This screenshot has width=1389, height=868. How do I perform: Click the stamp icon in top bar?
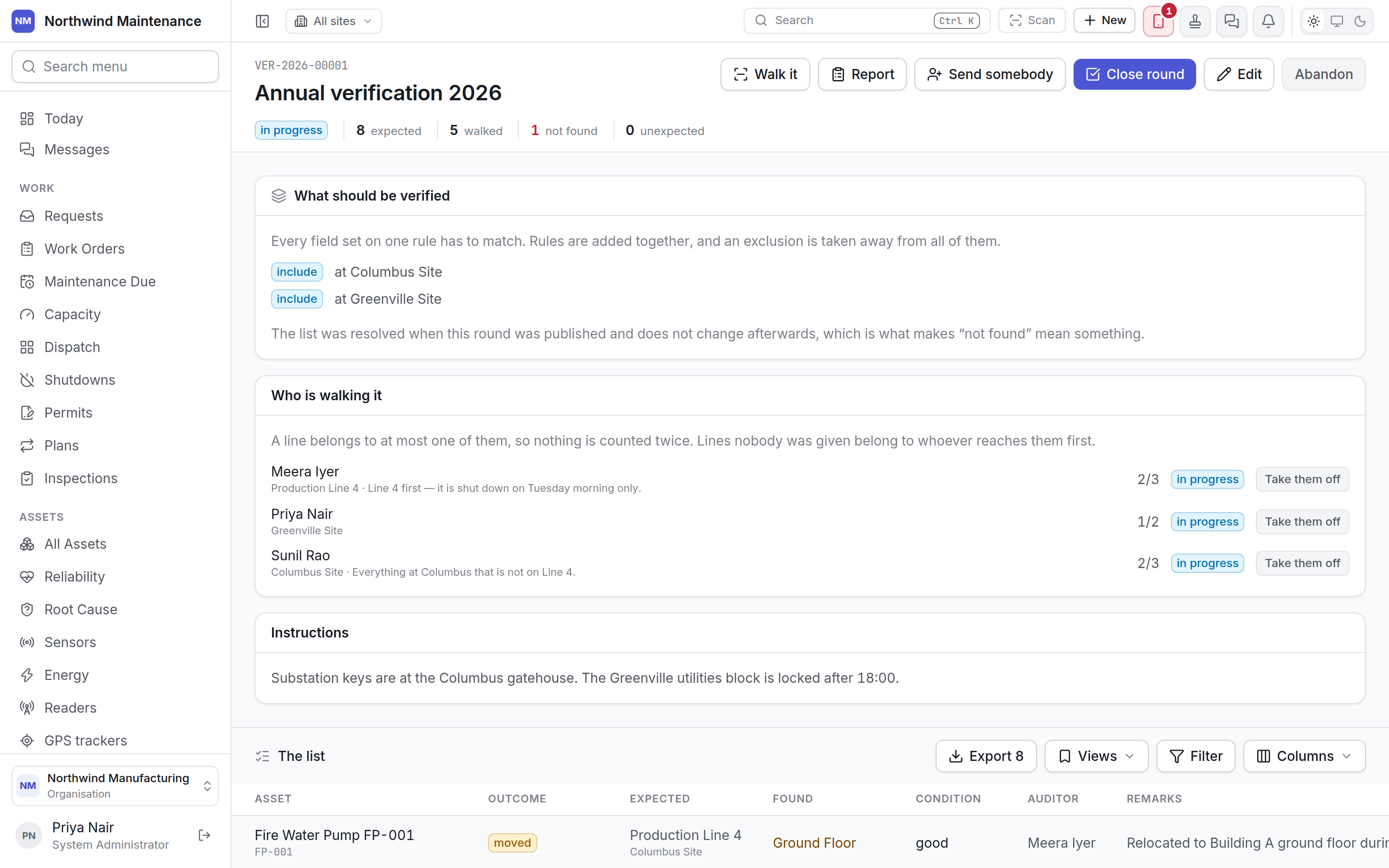tap(1195, 21)
